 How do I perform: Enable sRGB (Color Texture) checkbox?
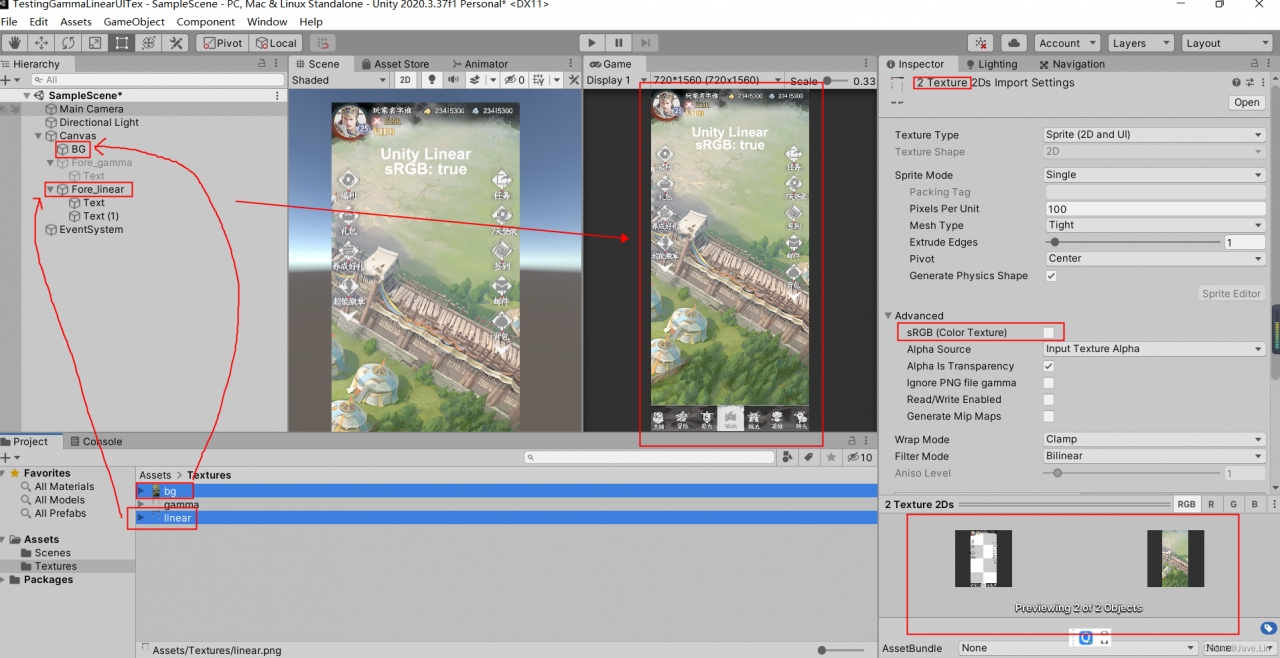point(1049,332)
